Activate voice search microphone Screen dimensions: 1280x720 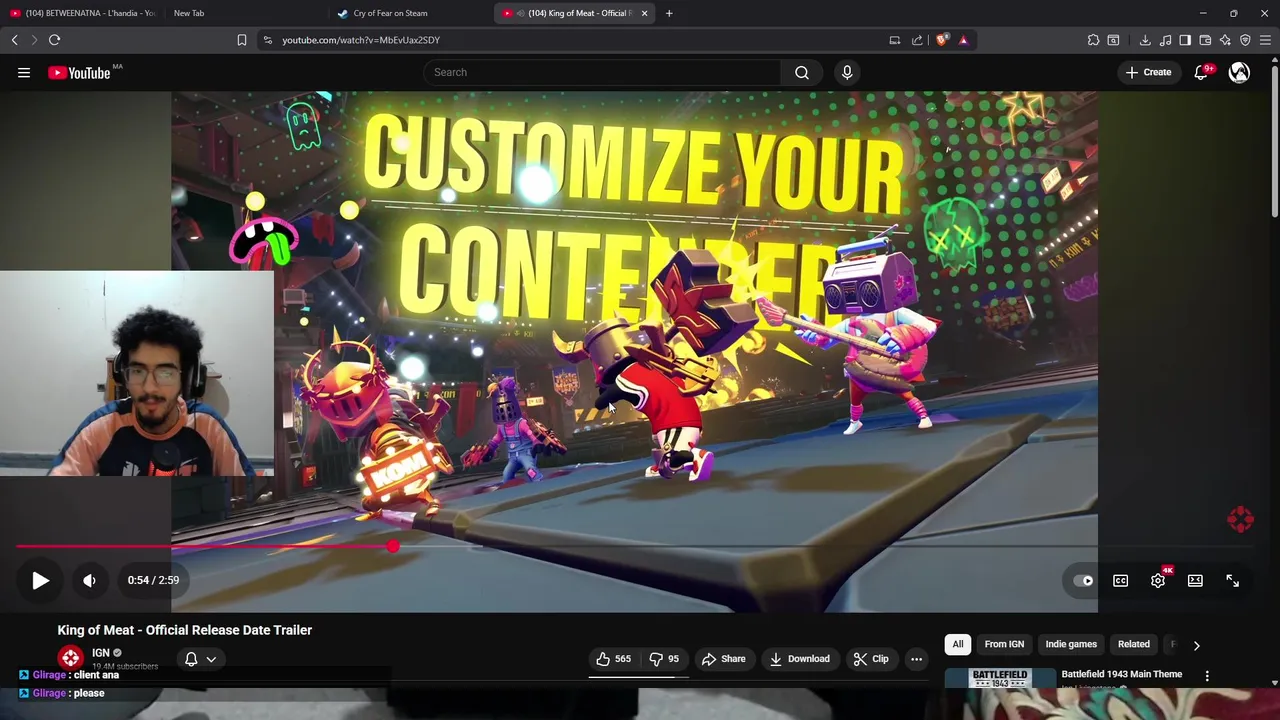coord(847,72)
